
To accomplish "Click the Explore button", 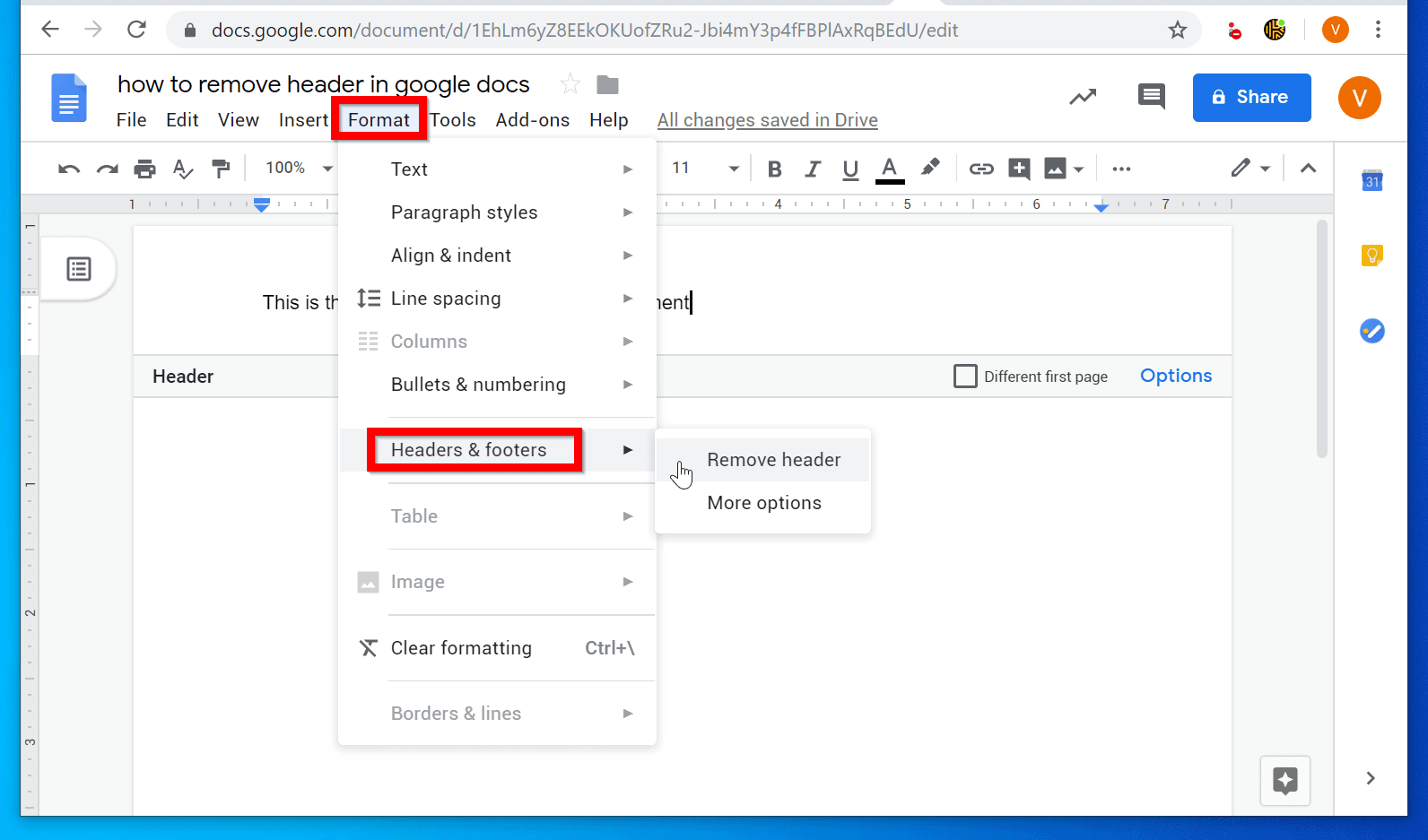I will [1285, 781].
